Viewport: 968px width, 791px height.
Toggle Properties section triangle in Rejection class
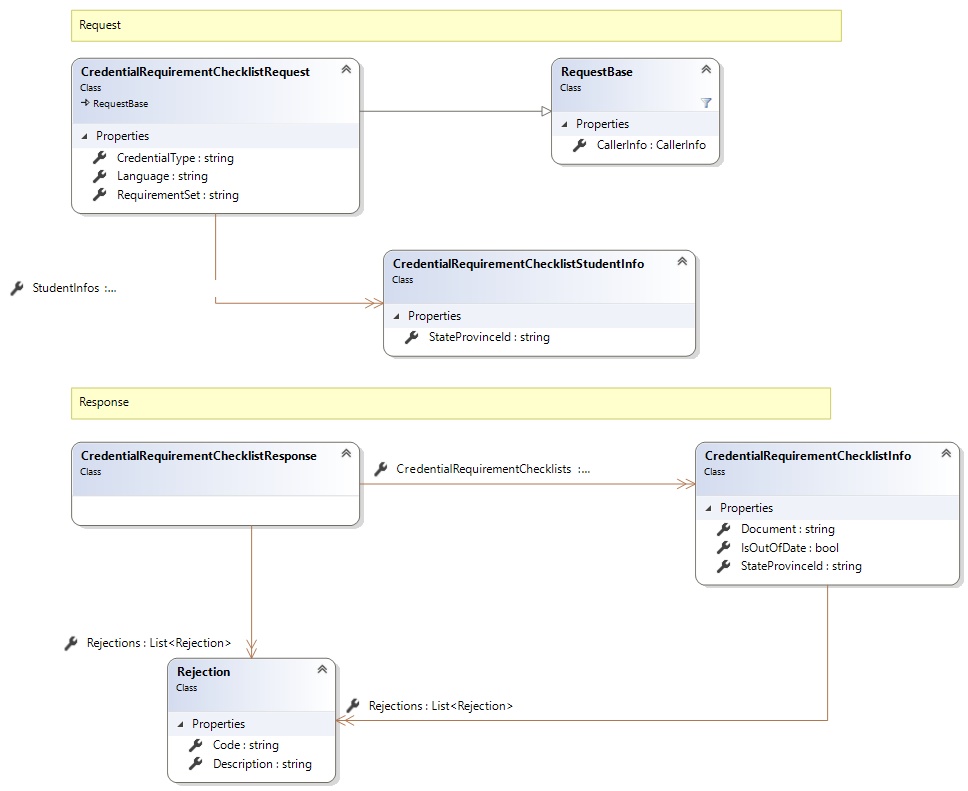click(x=182, y=724)
